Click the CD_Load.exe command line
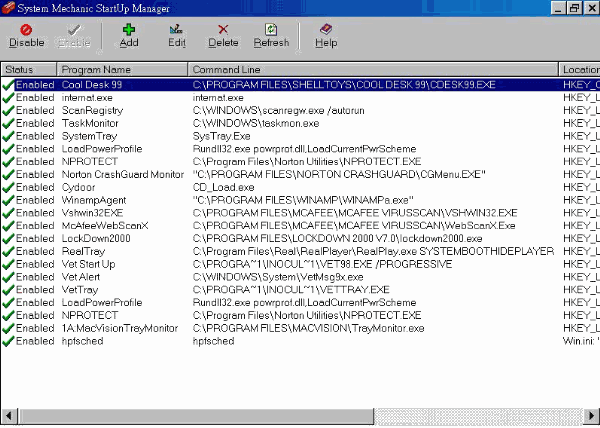This screenshot has height=428, width=600. click(x=223, y=187)
